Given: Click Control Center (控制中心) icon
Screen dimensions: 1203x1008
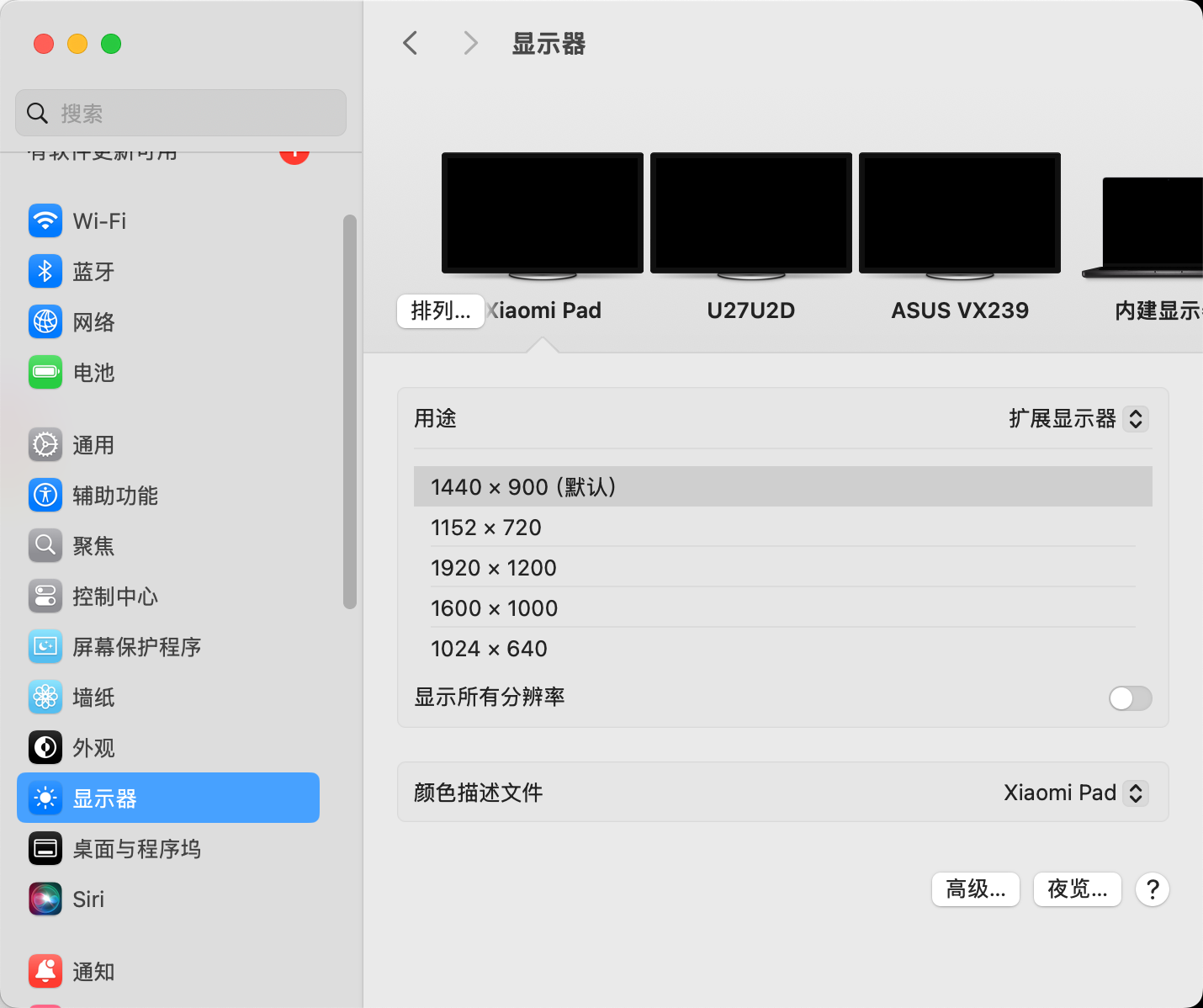Looking at the screenshot, I should [x=45, y=597].
